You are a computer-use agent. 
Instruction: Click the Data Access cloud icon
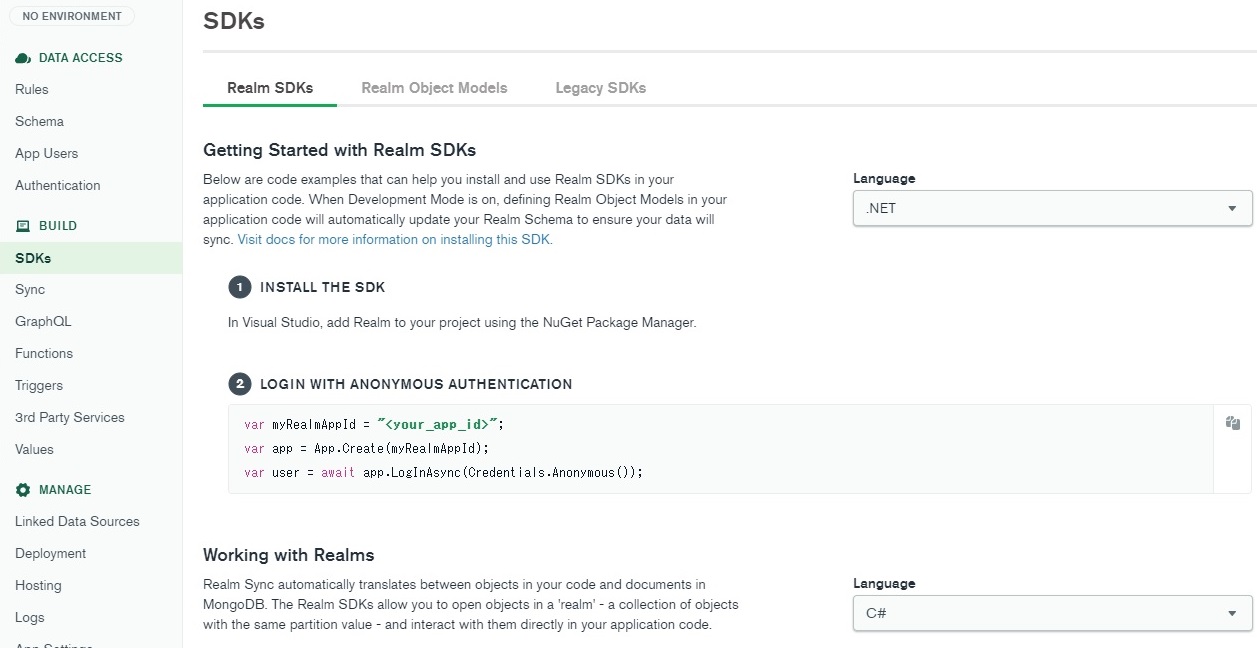click(x=23, y=58)
